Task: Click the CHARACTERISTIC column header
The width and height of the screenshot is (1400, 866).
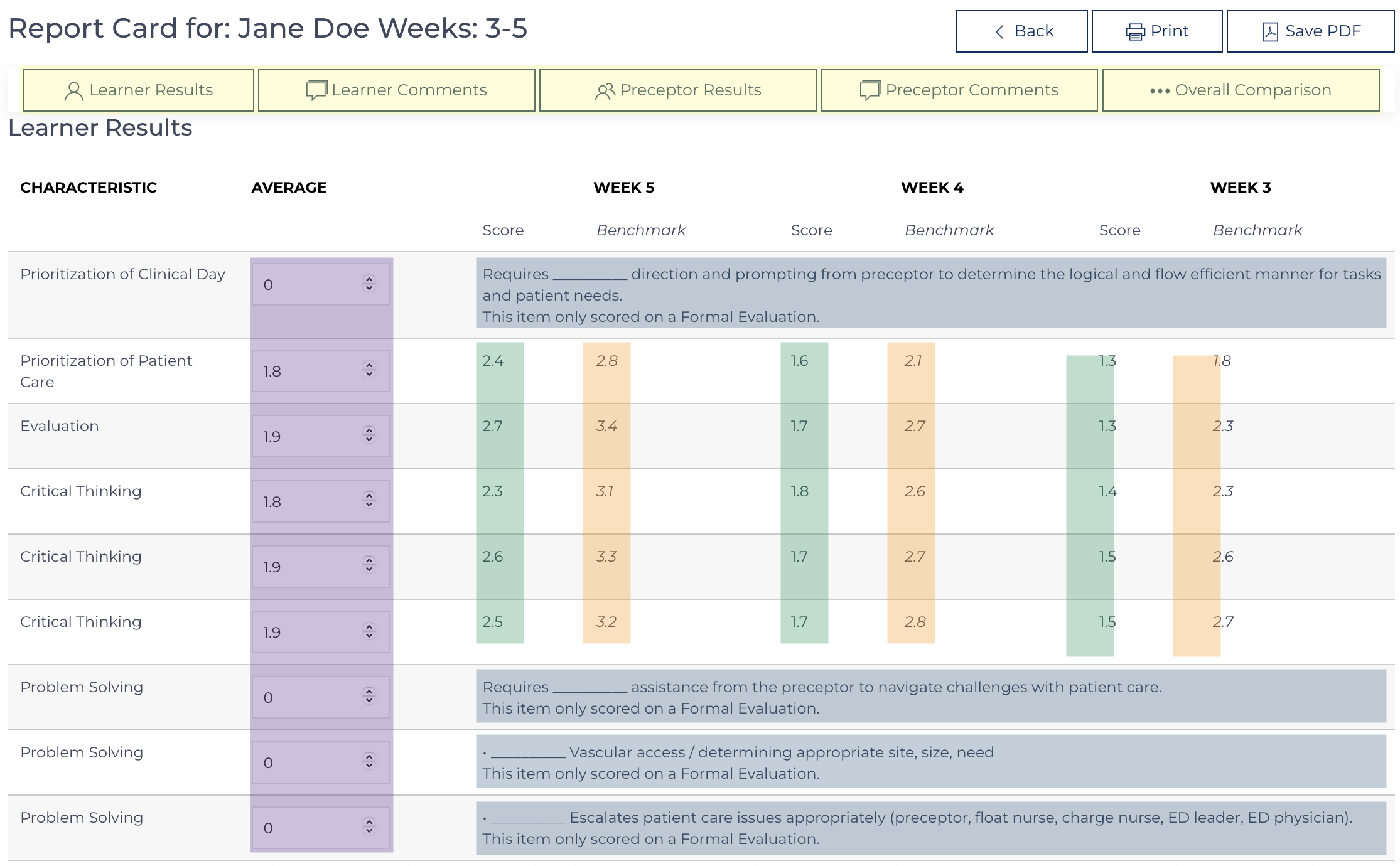Action: coord(89,188)
